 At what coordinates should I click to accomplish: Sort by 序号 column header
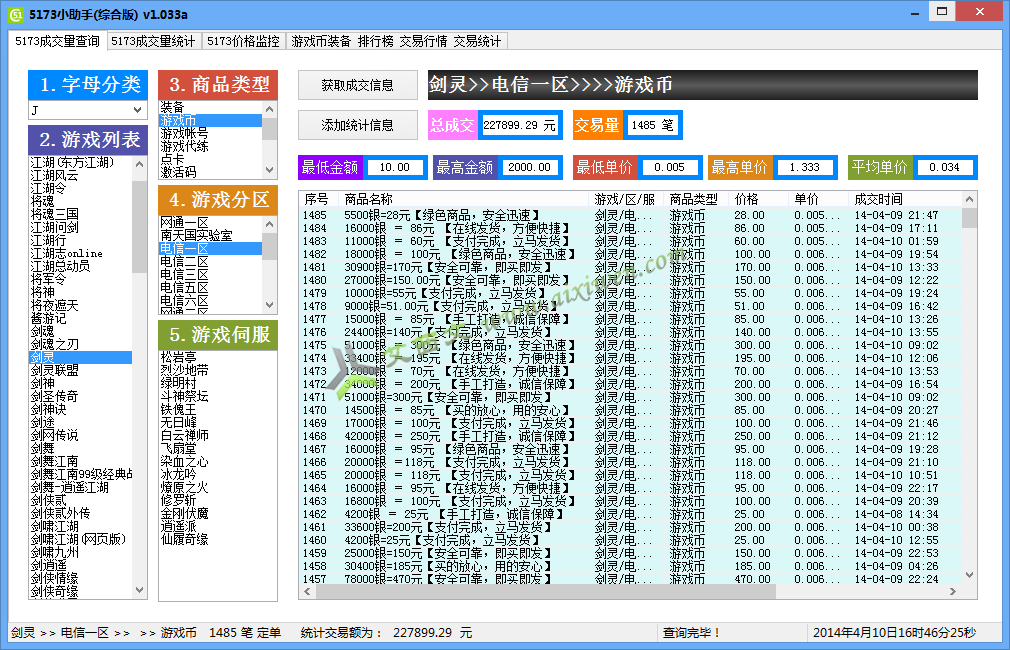[319, 199]
